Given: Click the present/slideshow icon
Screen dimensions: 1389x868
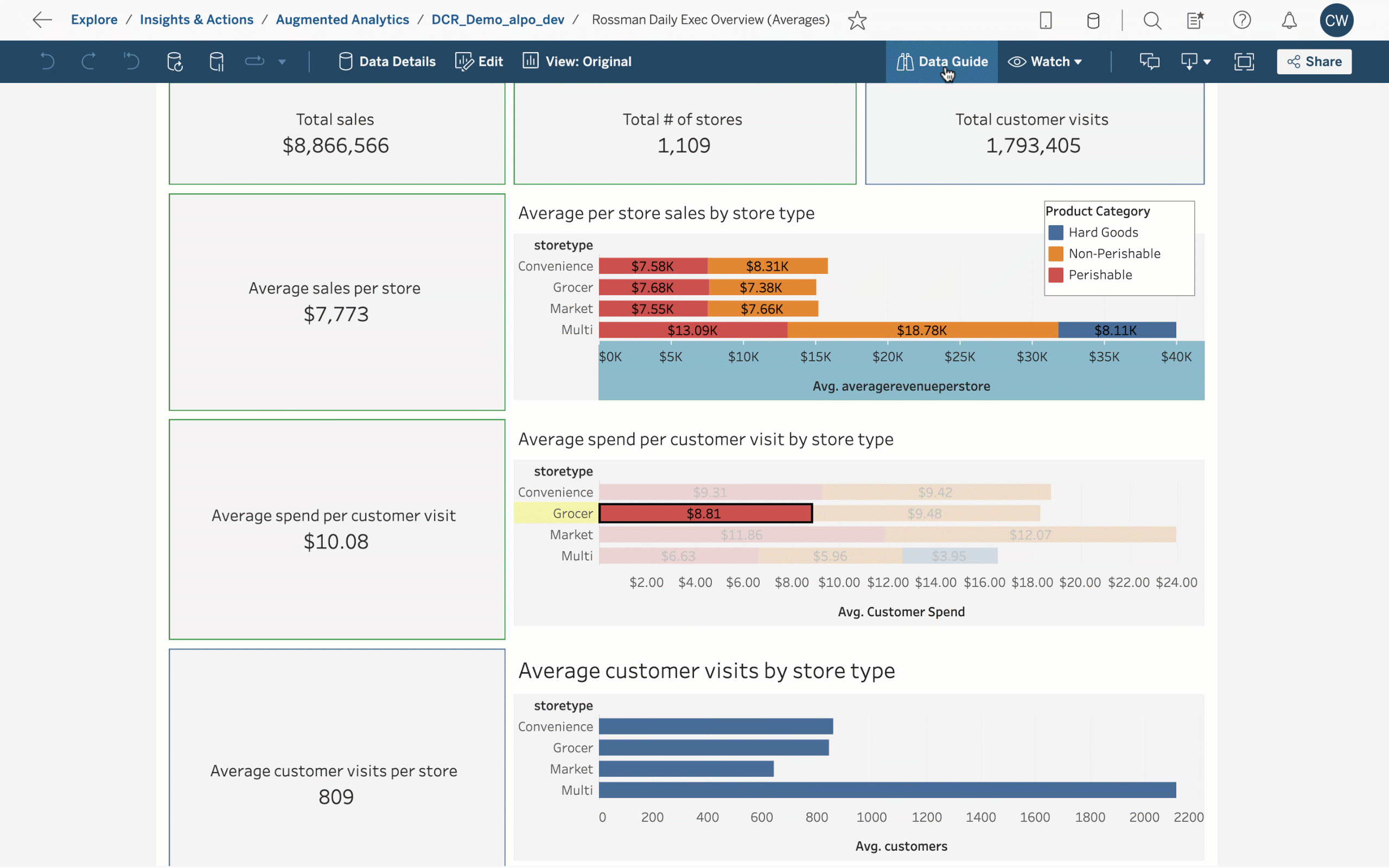Looking at the screenshot, I should click(1243, 61).
